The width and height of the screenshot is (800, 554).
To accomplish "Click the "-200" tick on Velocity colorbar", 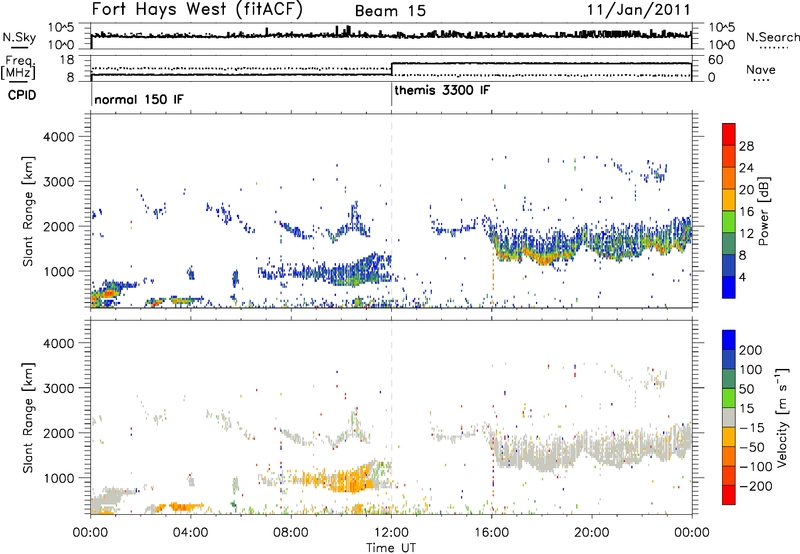I will [755, 486].
